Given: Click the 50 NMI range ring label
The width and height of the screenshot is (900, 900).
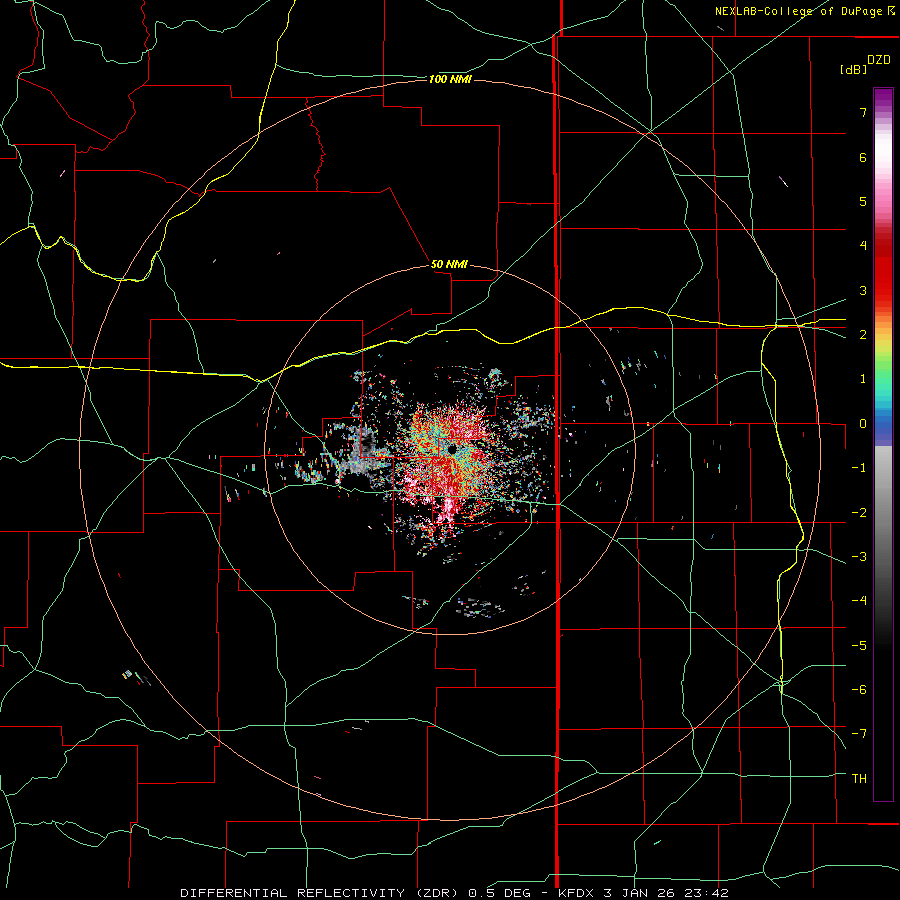Looking at the screenshot, I should (449, 264).
